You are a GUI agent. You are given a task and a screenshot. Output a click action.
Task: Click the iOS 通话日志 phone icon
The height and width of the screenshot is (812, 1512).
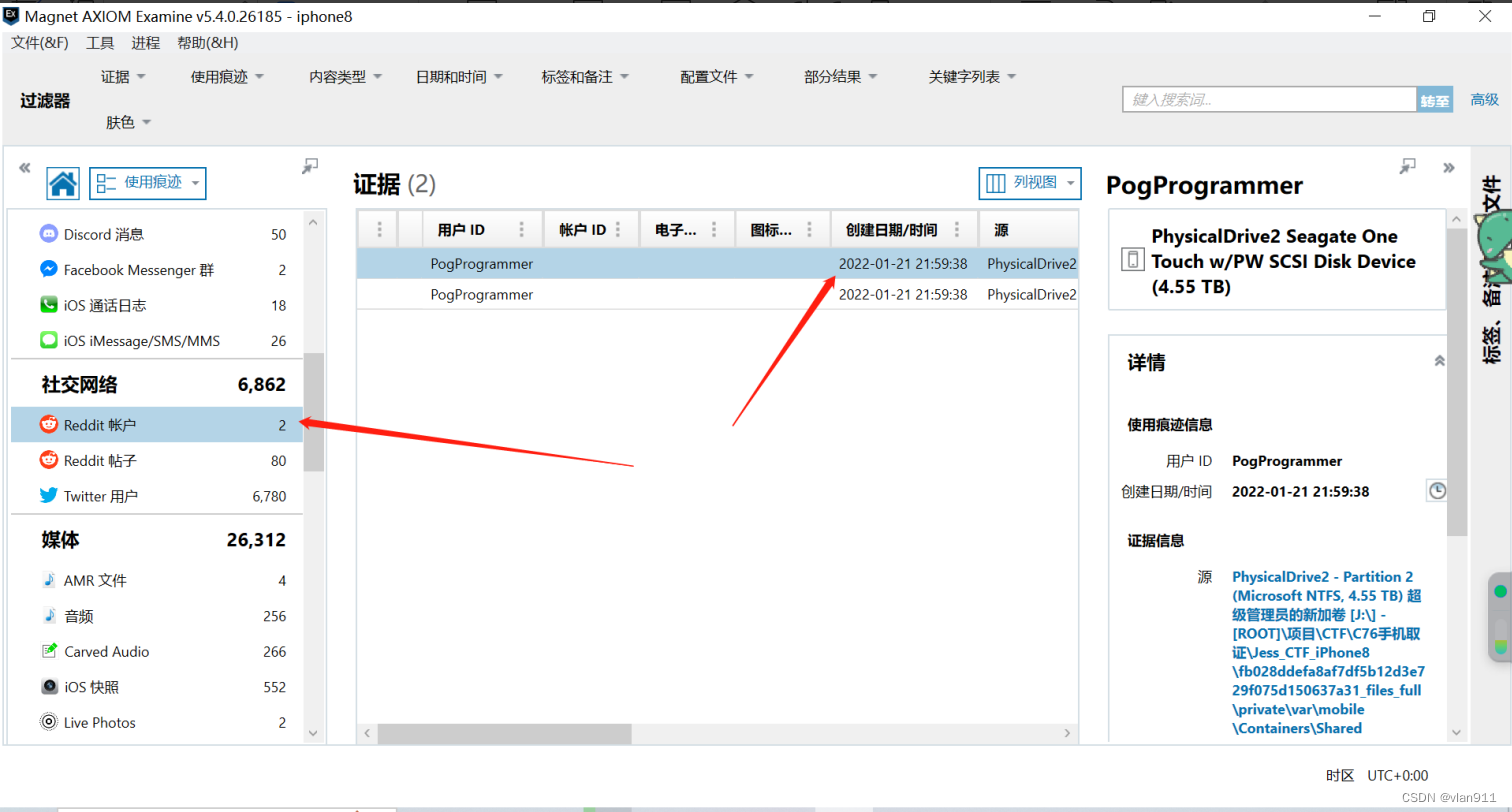[x=48, y=305]
